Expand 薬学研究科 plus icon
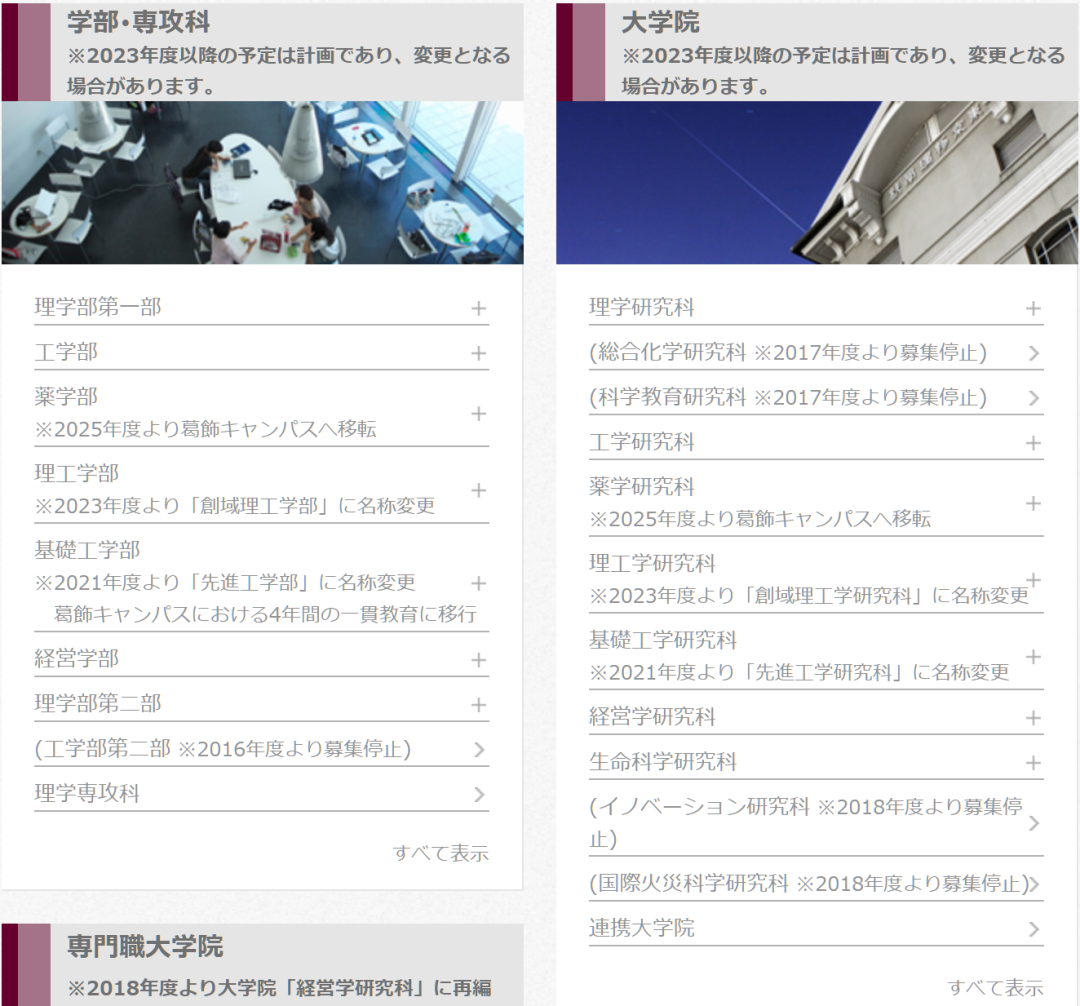 click(1033, 503)
